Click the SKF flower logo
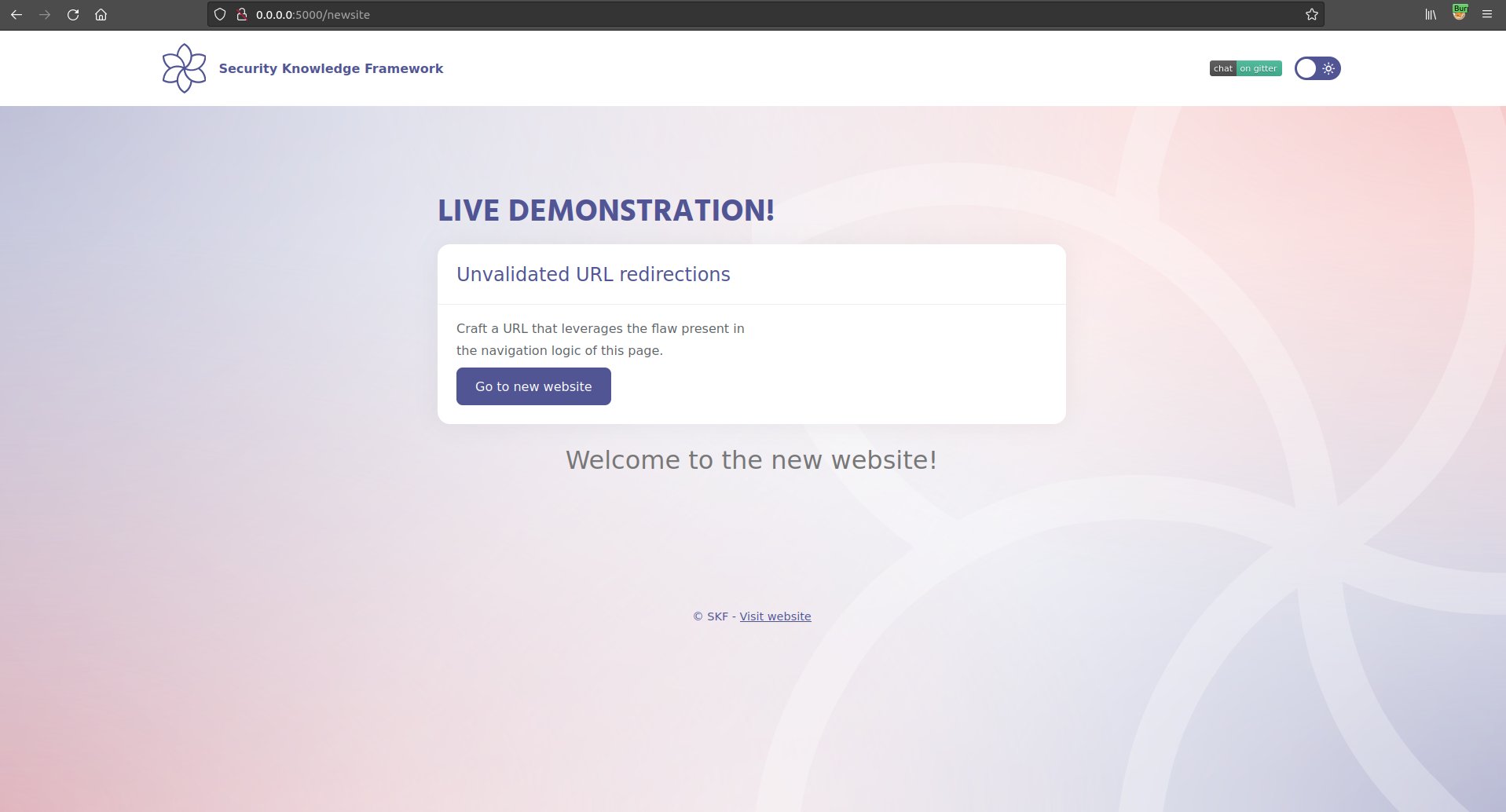Image resolution: width=1506 pixels, height=812 pixels. coord(185,68)
